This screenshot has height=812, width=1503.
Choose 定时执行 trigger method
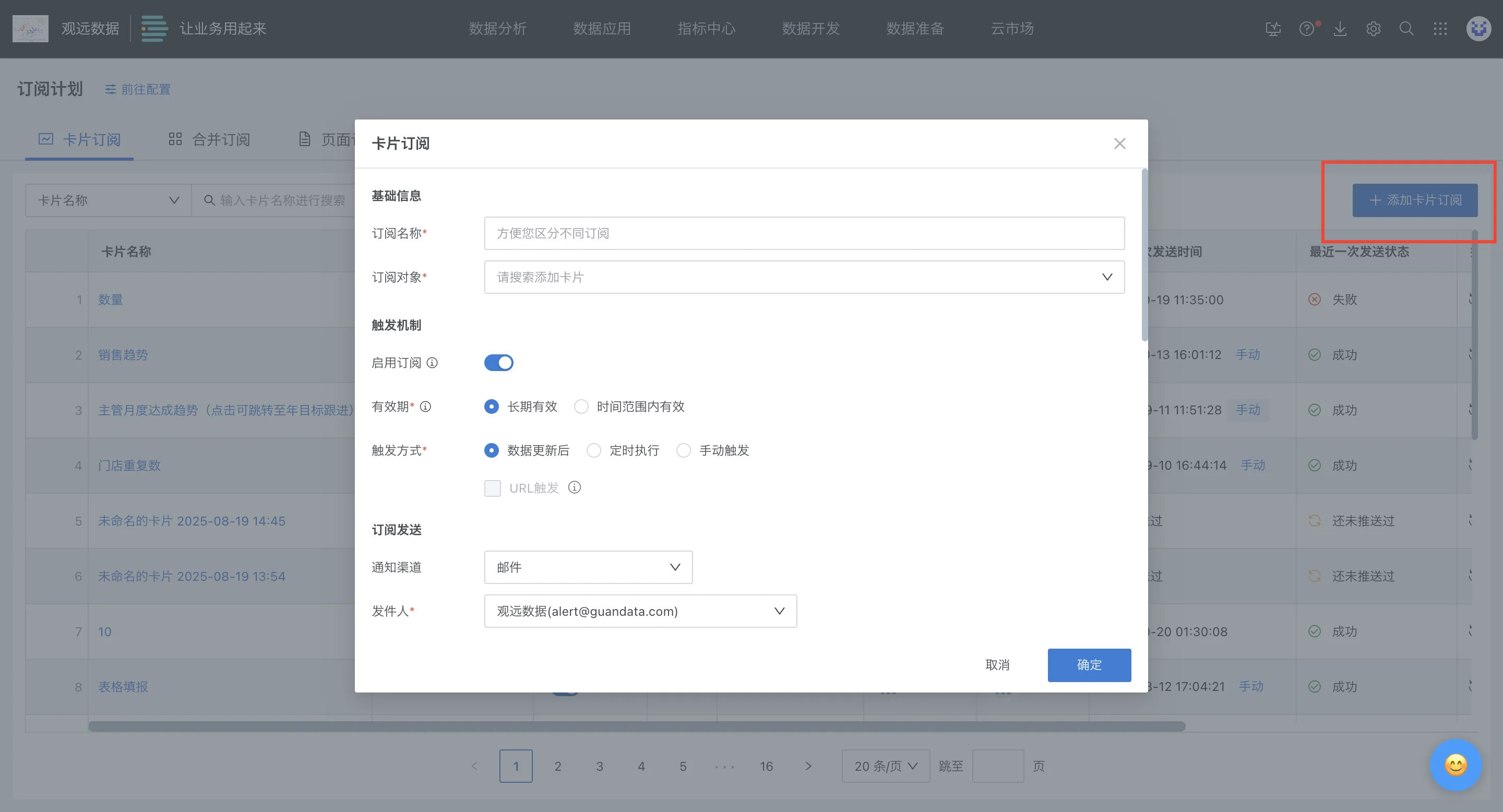coord(594,450)
